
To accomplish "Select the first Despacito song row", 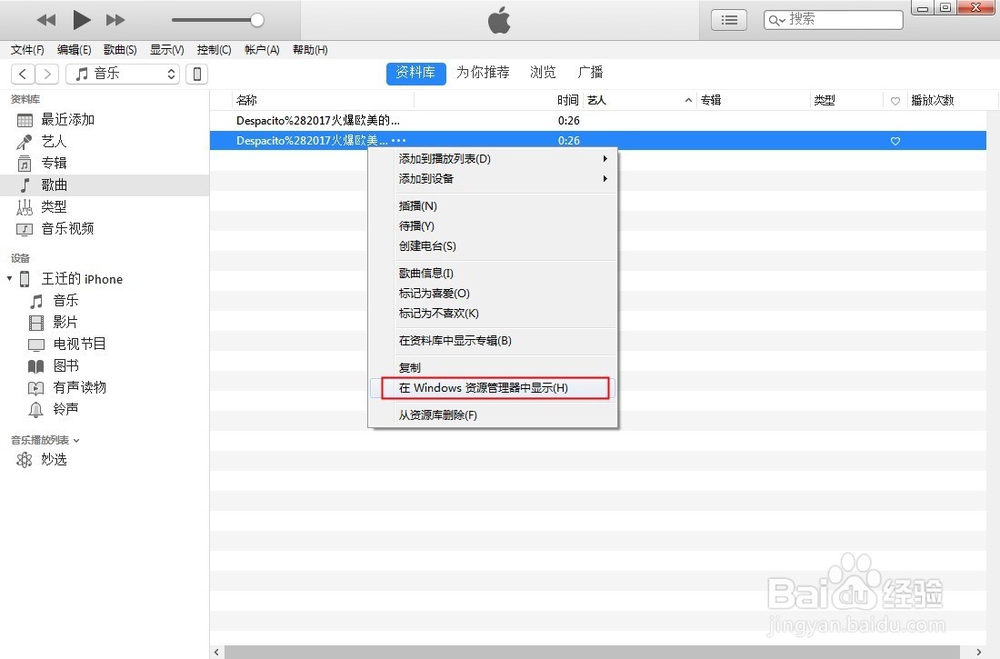I will click(x=598, y=121).
